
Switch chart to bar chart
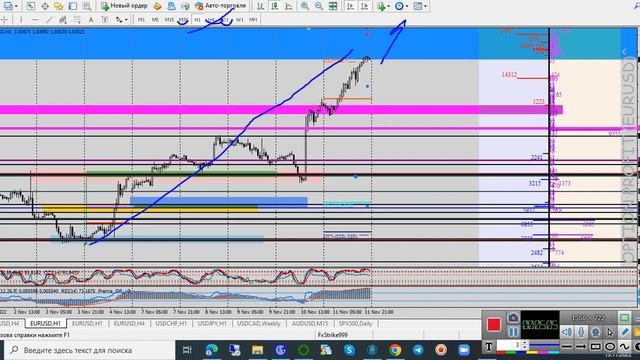[x=260, y=6]
